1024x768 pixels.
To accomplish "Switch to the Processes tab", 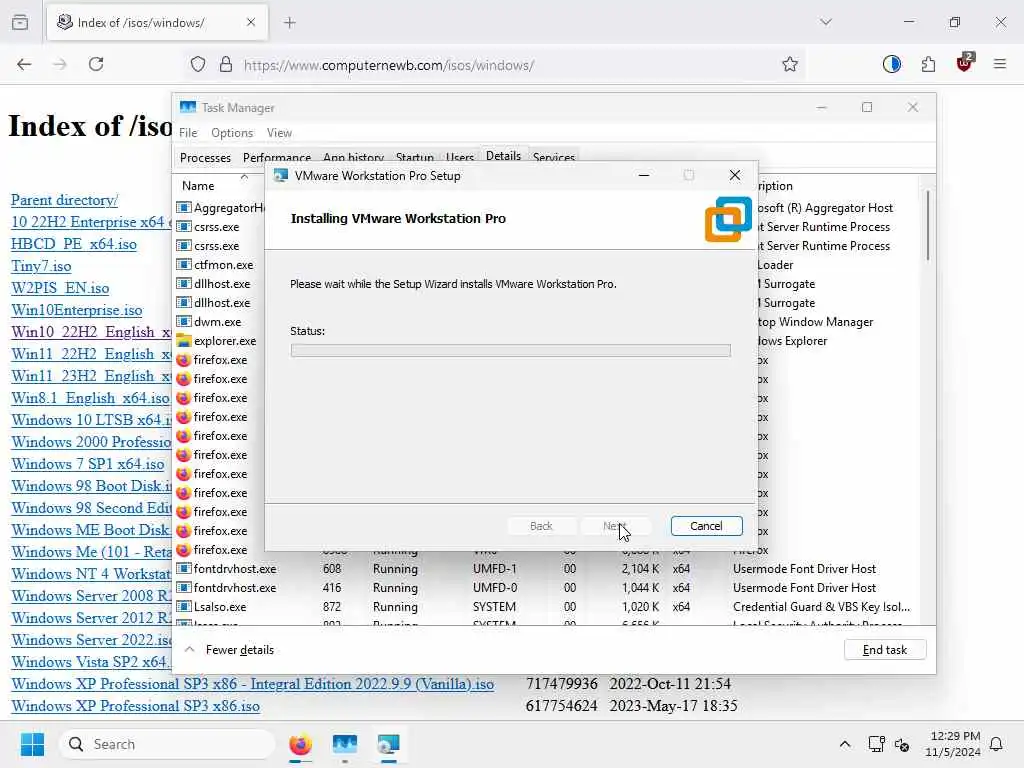I will coord(205,157).
